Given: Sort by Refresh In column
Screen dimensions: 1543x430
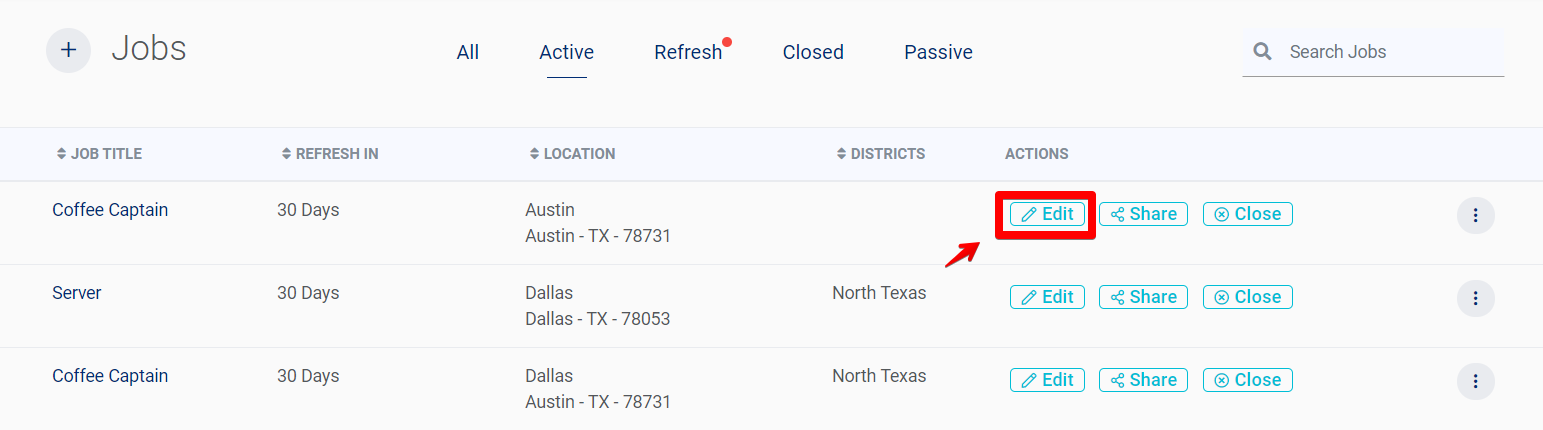Looking at the screenshot, I should 287,154.
